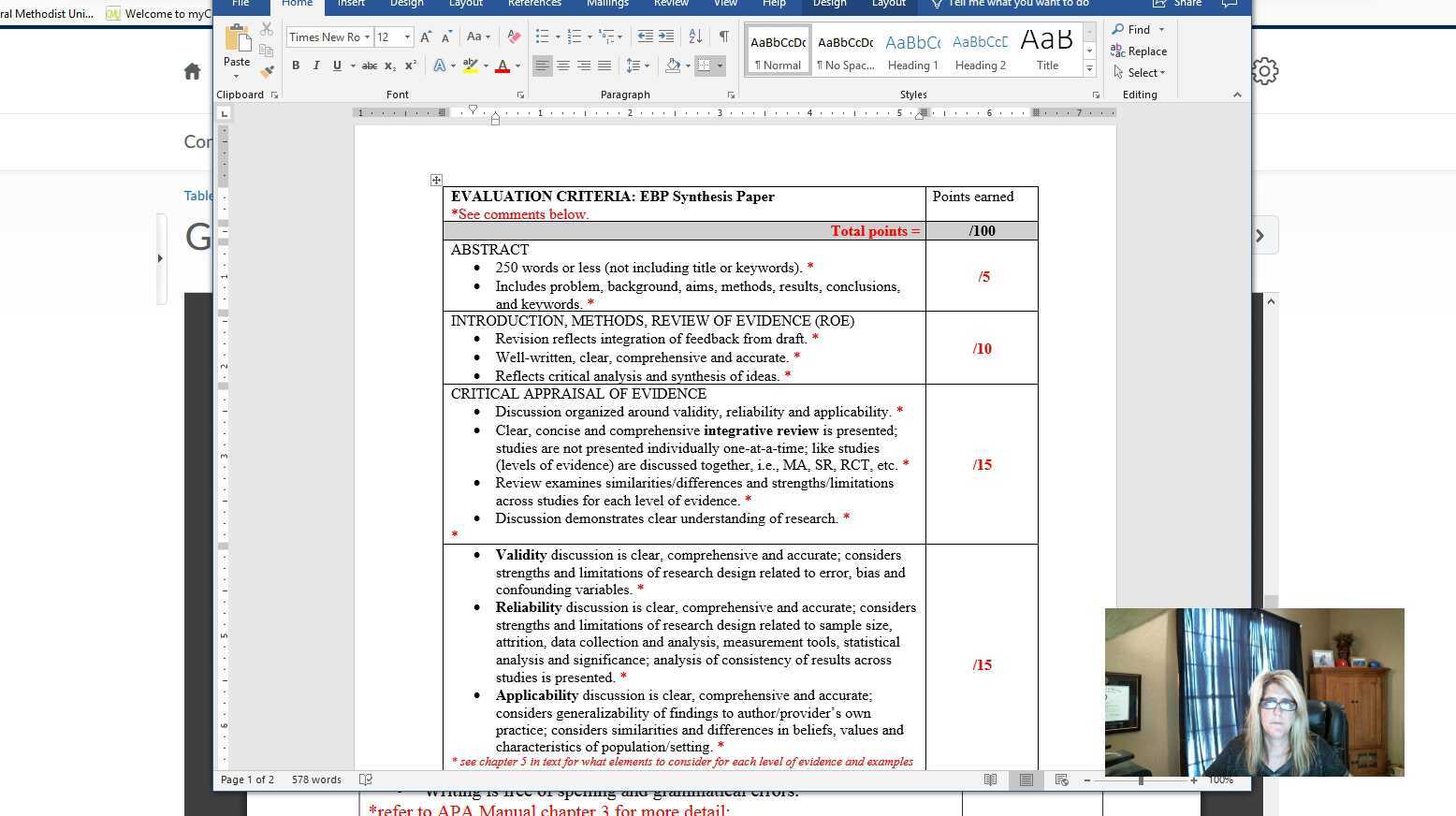Image resolution: width=1456 pixels, height=816 pixels.
Task: Open the Sort dialog
Action: [695, 36]
